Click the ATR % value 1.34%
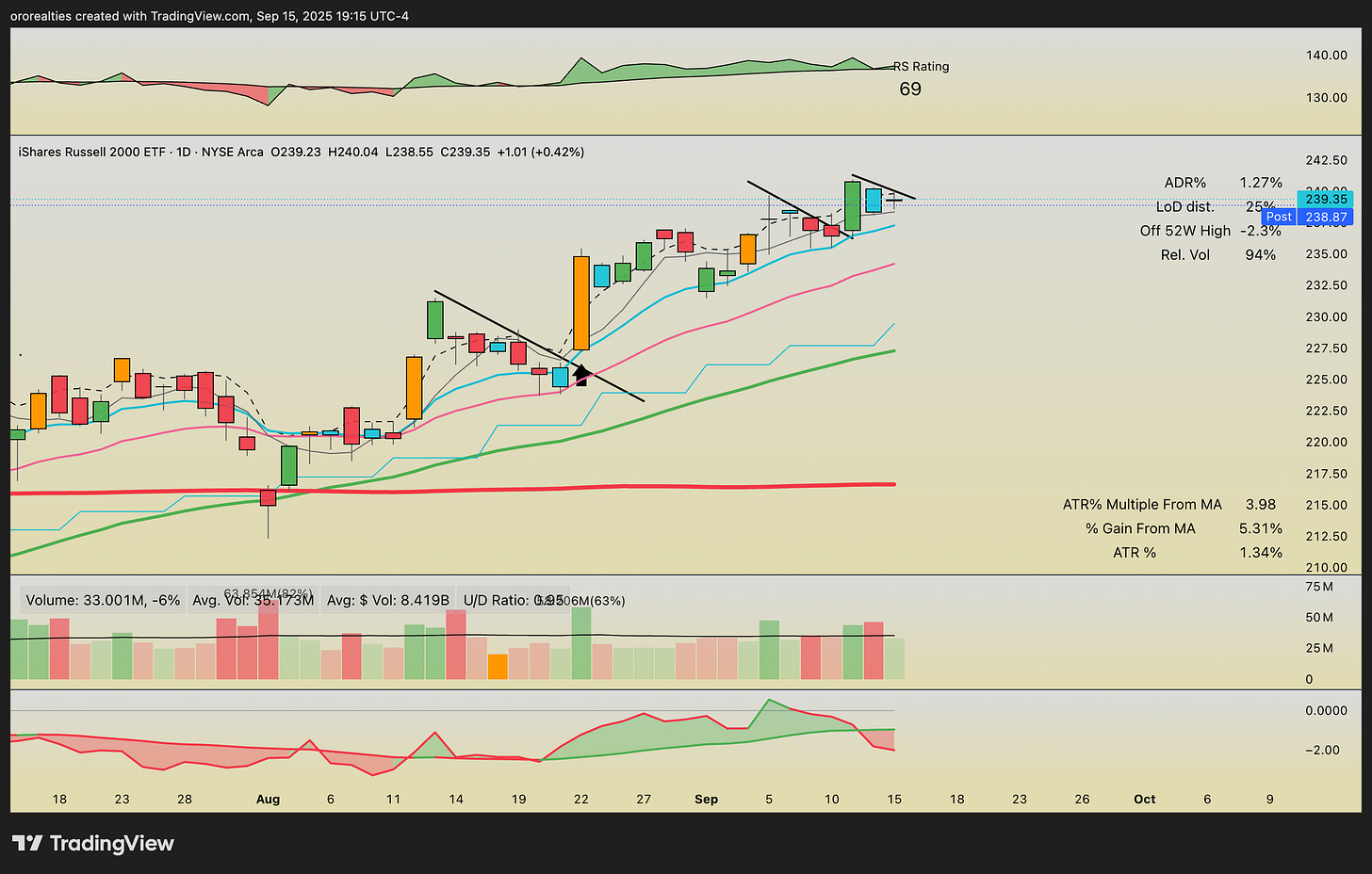The width and height of the screenshot is (1372, 874). click(x=1261, y=553)
